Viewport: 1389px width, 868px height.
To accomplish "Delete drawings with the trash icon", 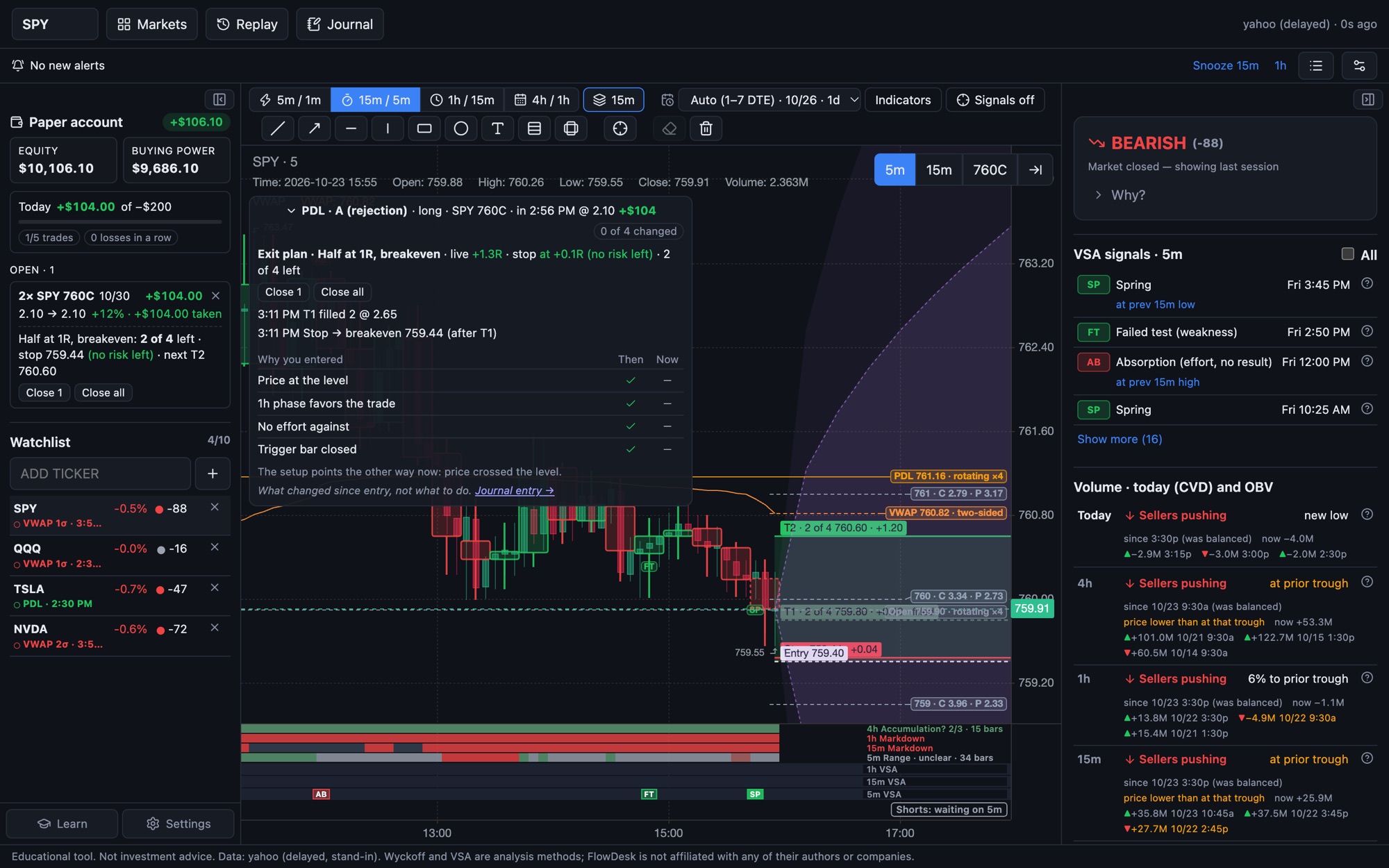I will coord(706,128).
